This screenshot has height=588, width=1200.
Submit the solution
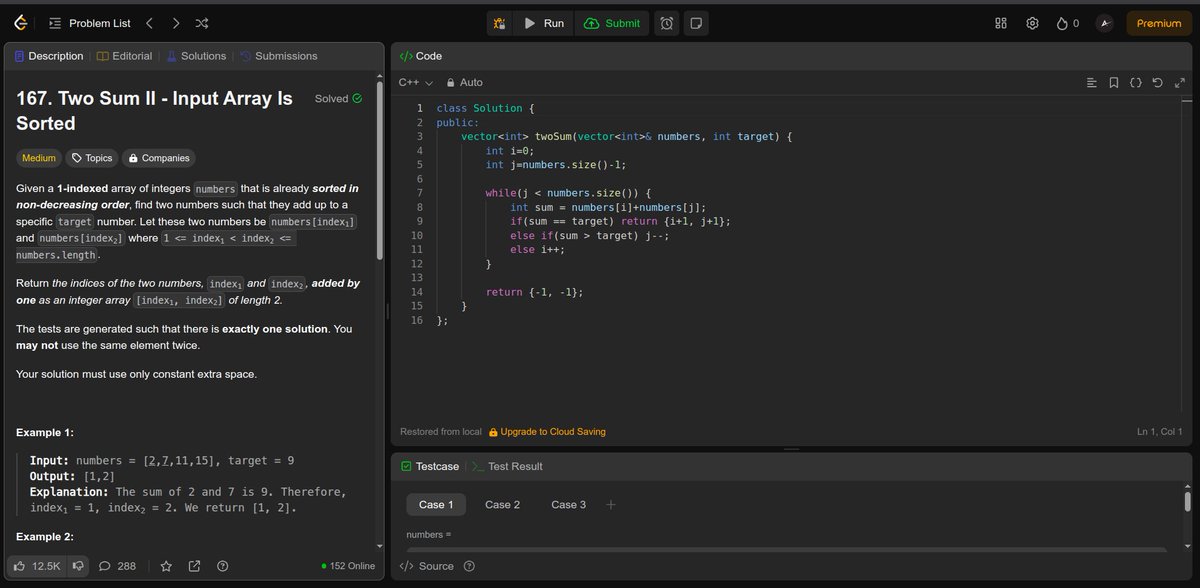pyautogui.click(x=612, y=23)
